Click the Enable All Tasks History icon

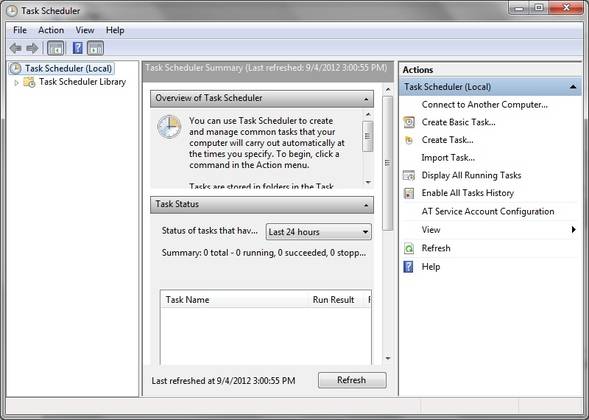point(409,193)
